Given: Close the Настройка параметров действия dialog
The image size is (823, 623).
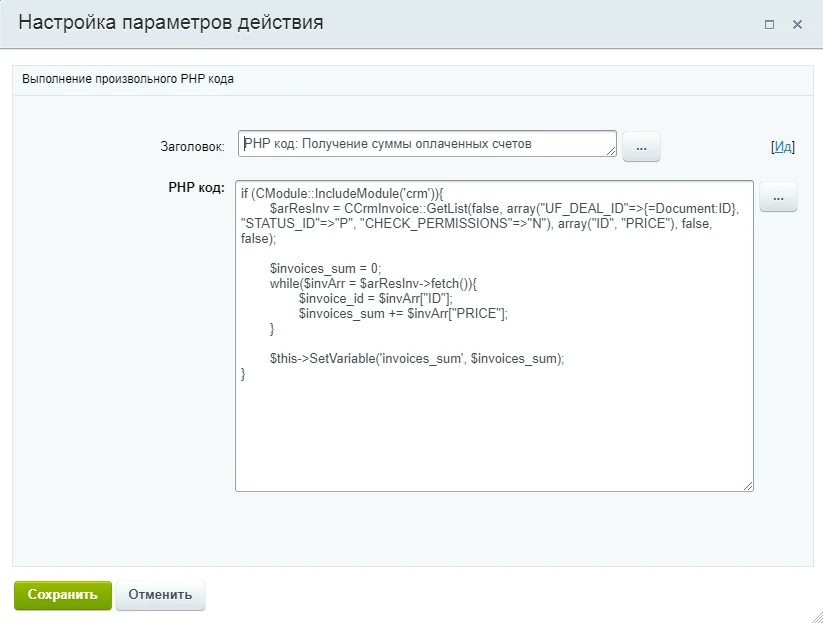Looking at the screenshot, I should tap(797, 25).
